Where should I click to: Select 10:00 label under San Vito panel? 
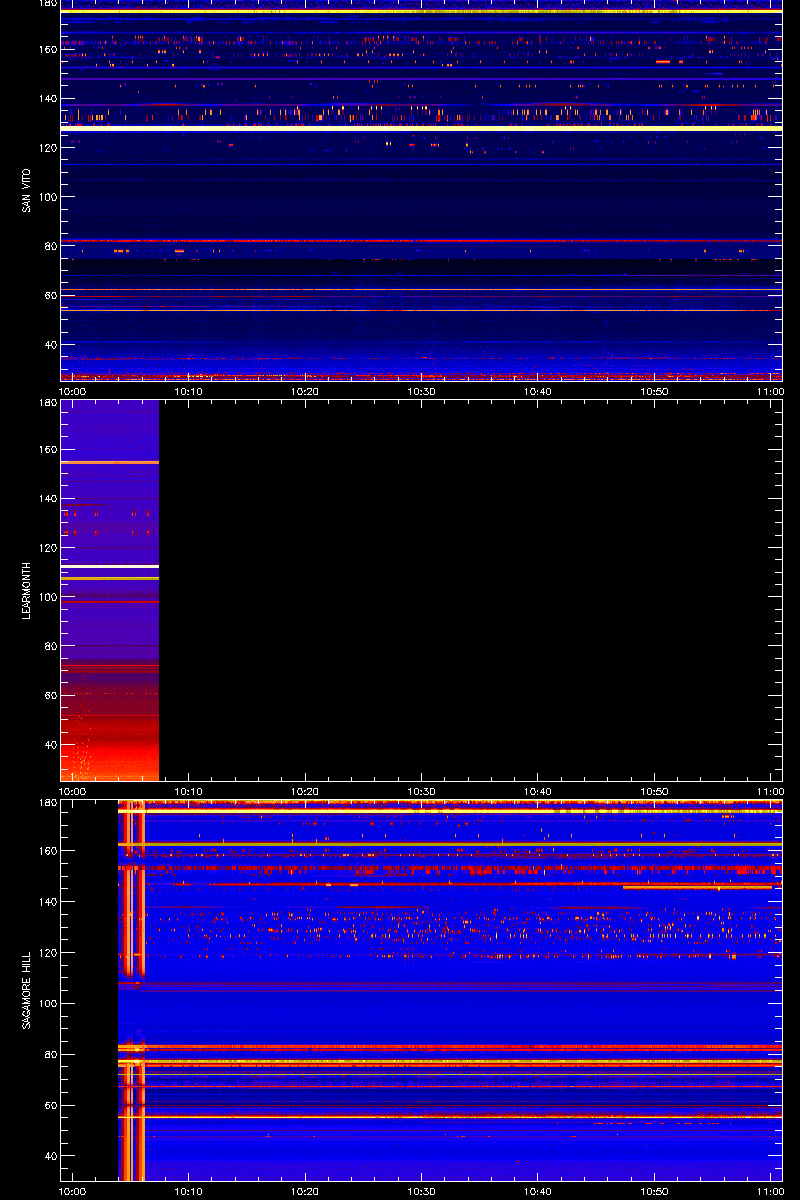(73, 391)
